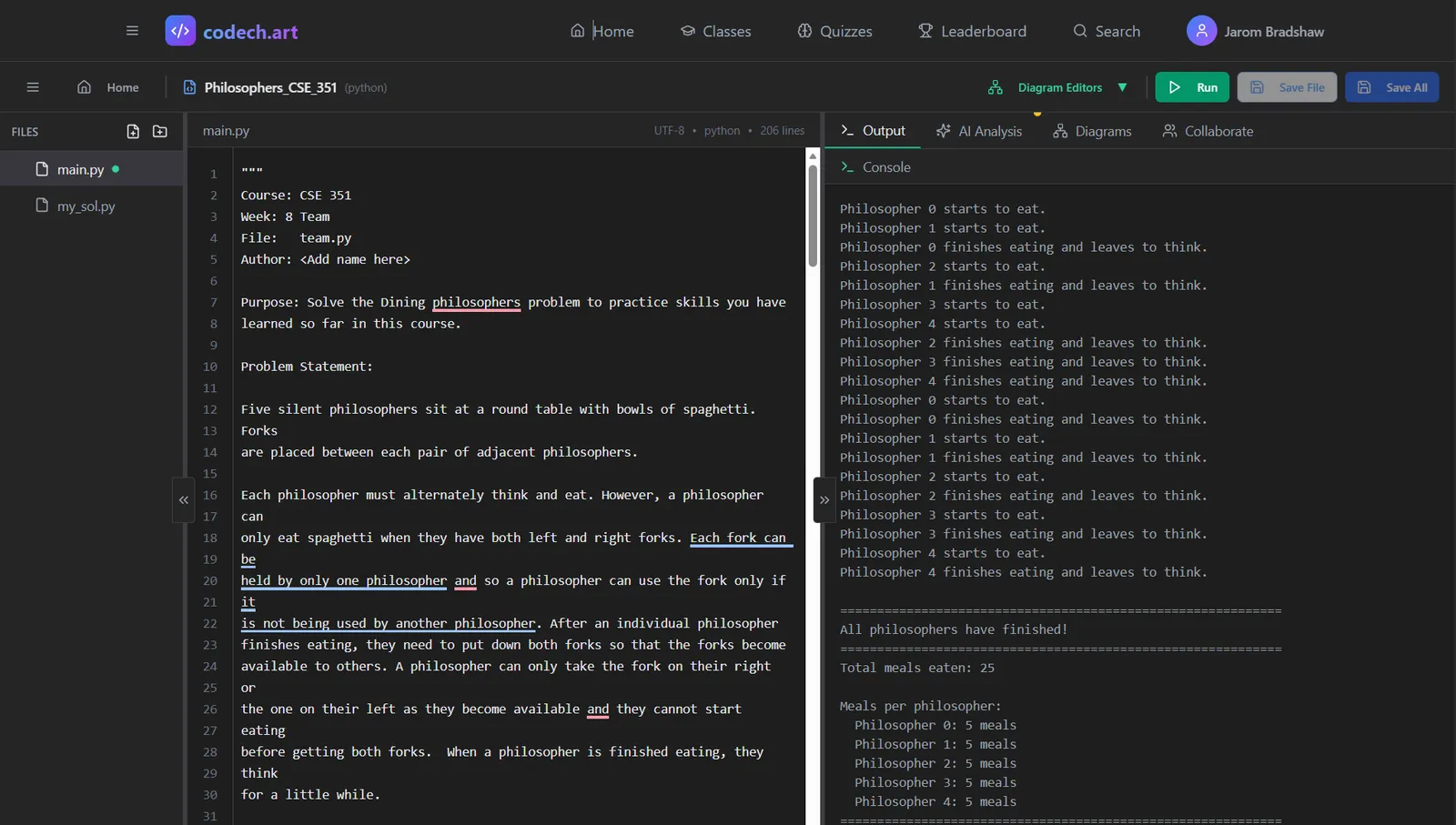Screen dimensions: 1456x825
Task: Switch to the Output tab
Action: pos(873,131)
